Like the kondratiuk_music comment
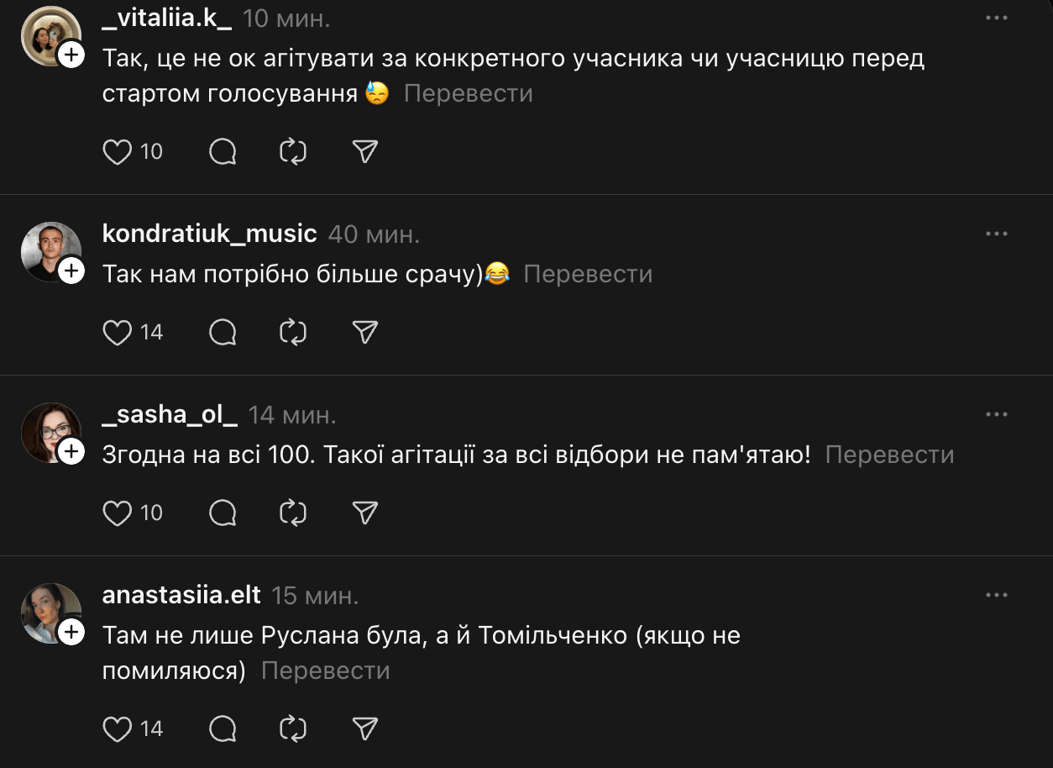 [118, 332]
